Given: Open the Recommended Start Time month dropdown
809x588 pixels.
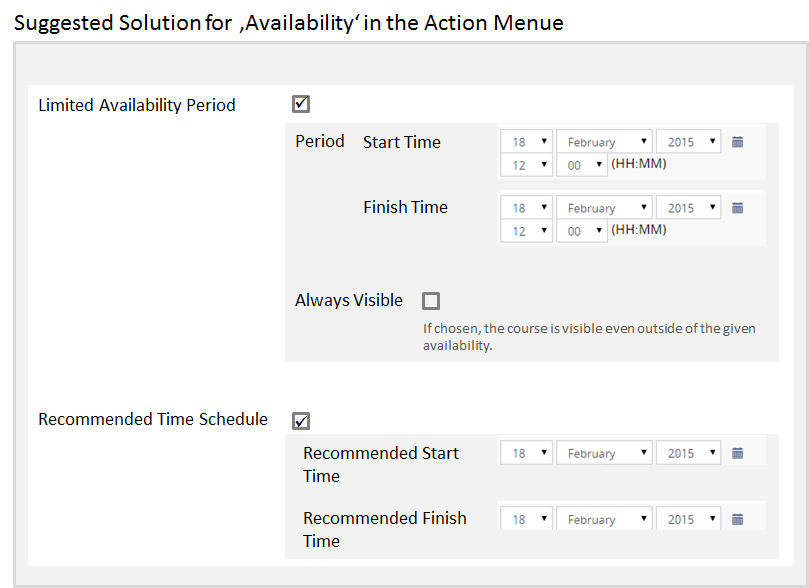Looking at the screenshot, I should (x=604, y=453).
